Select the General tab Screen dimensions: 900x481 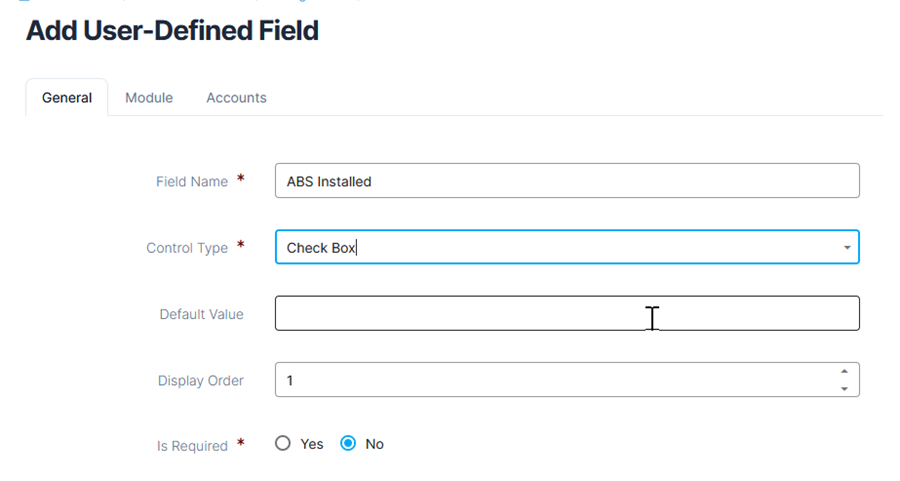pyautogui.click(x=67, y=98)
